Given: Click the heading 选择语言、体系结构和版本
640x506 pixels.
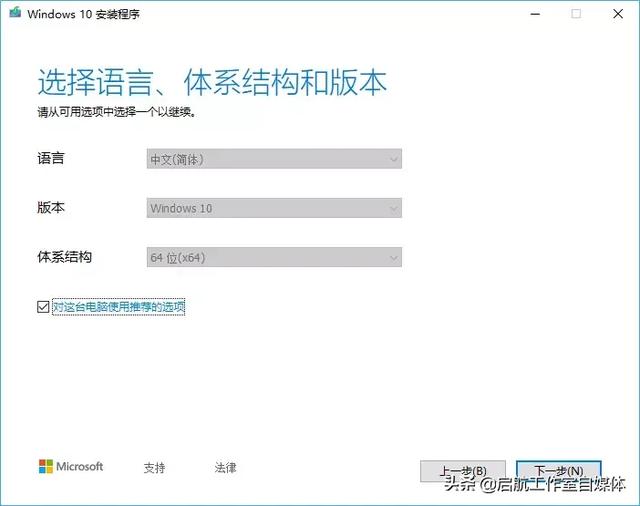Looking at the screenshot, I should click(212, 83).
